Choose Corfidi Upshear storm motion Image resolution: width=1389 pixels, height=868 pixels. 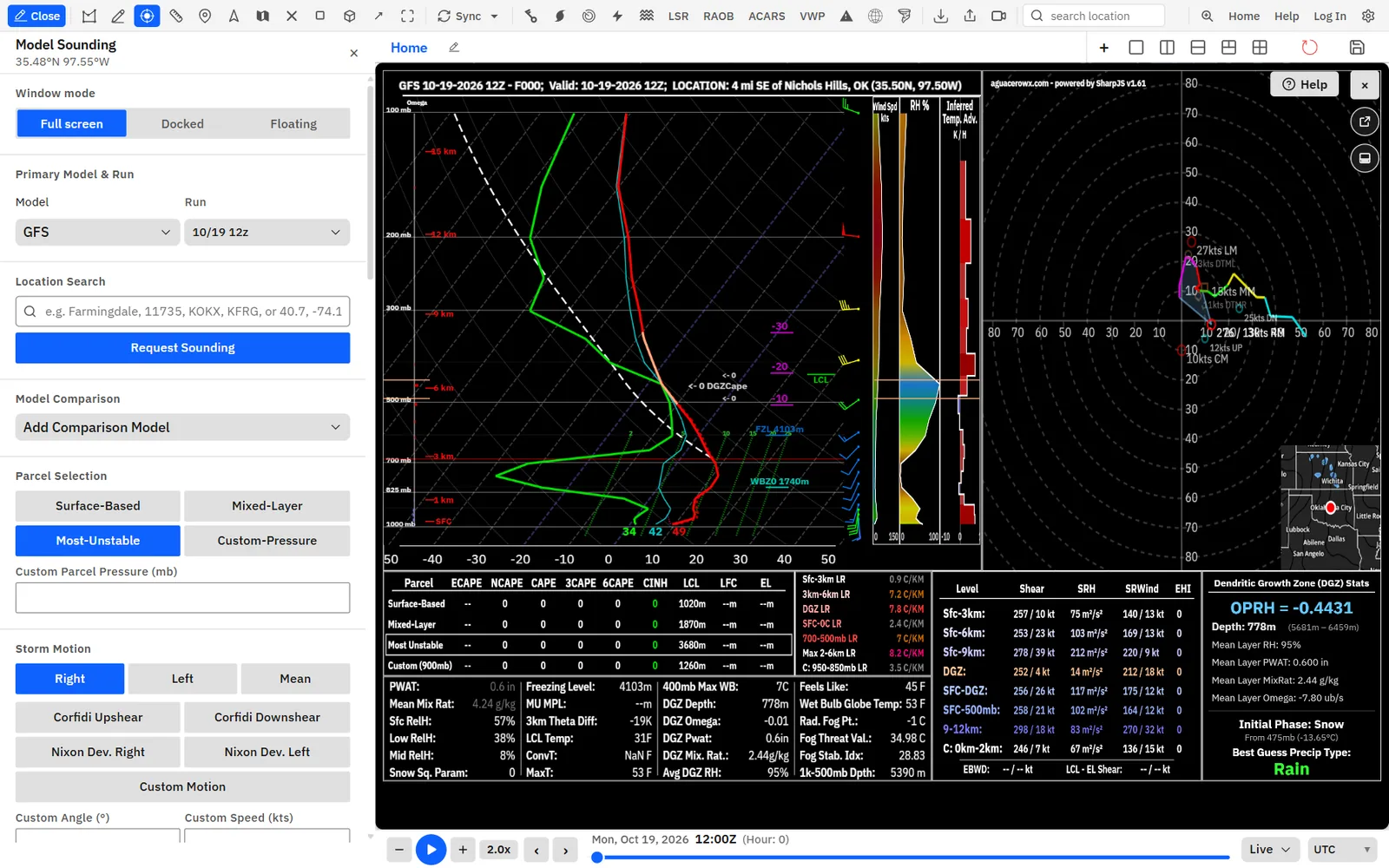(x=98, y=717)
